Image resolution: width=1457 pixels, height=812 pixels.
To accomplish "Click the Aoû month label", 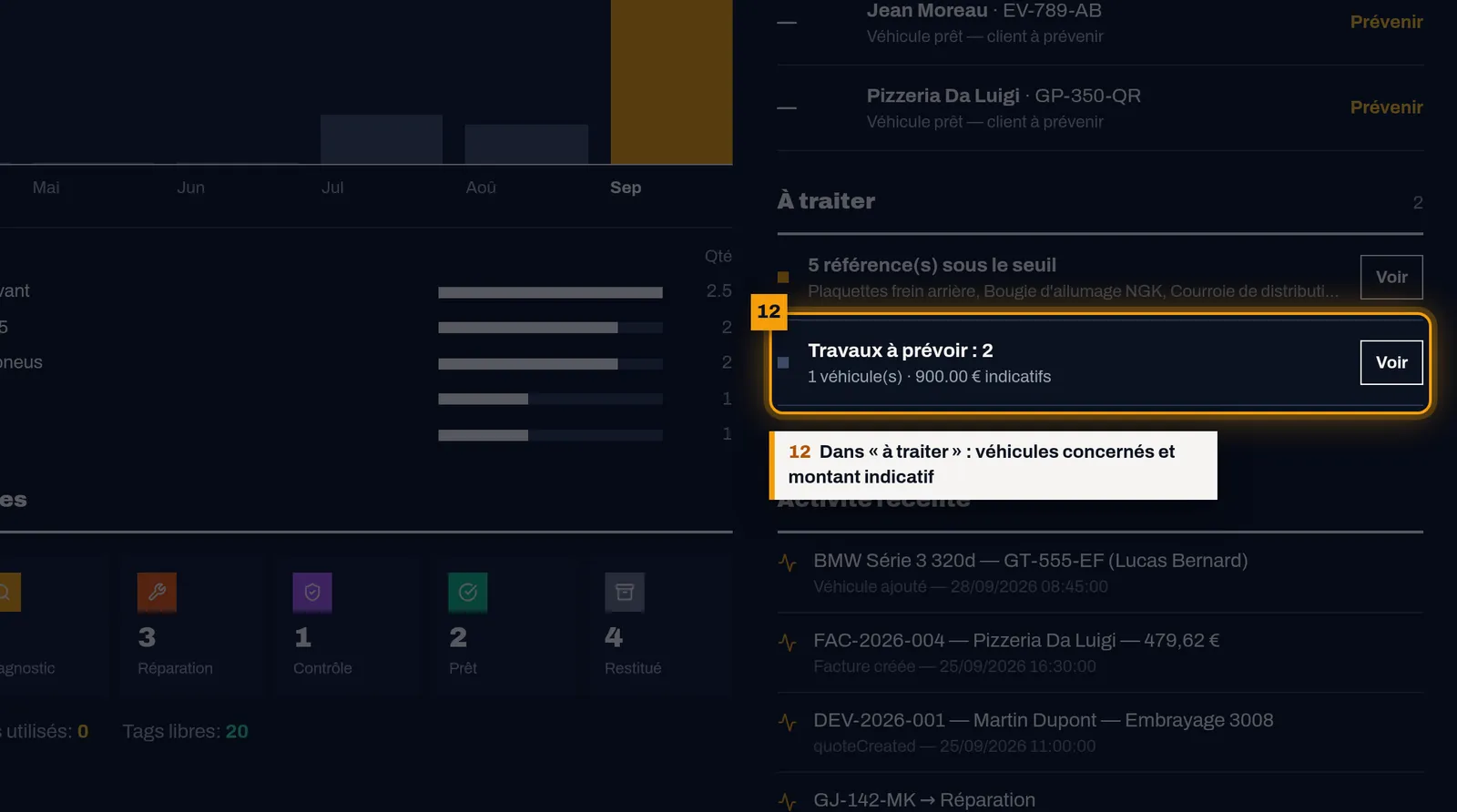I will (x=481, y=188).
